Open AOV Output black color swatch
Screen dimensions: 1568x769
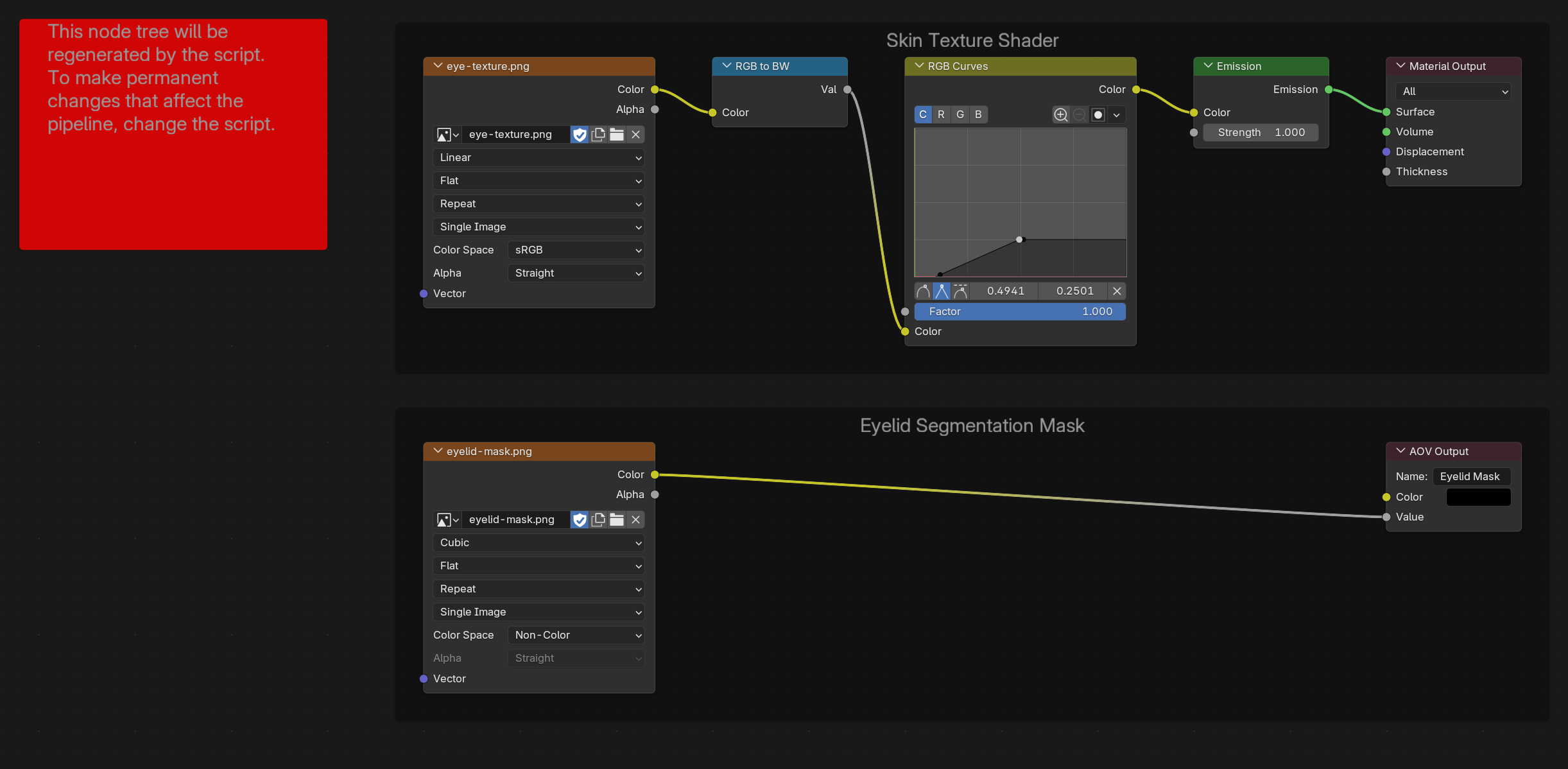[1478, 497]
